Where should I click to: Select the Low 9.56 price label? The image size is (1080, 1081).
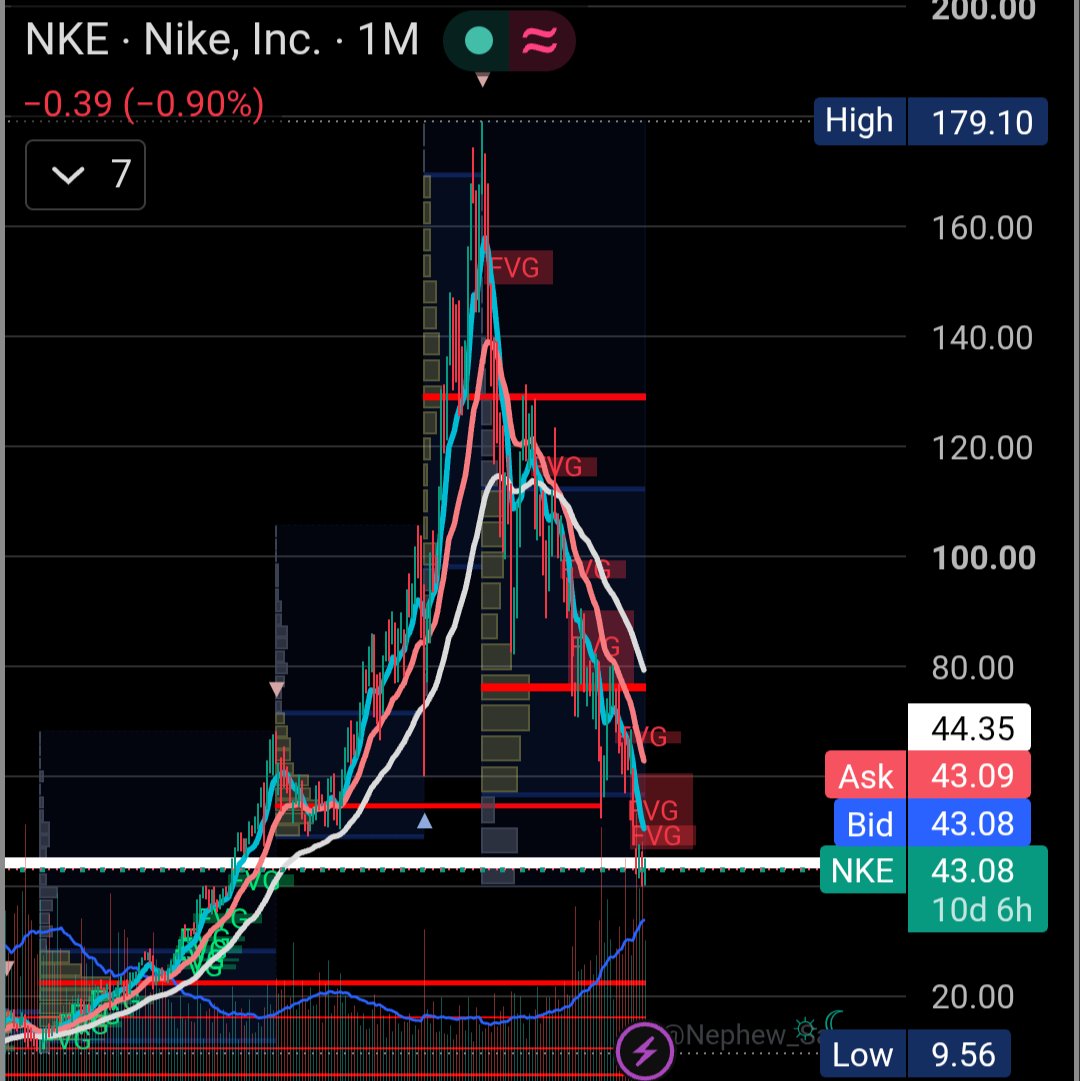click(916, 1055)
